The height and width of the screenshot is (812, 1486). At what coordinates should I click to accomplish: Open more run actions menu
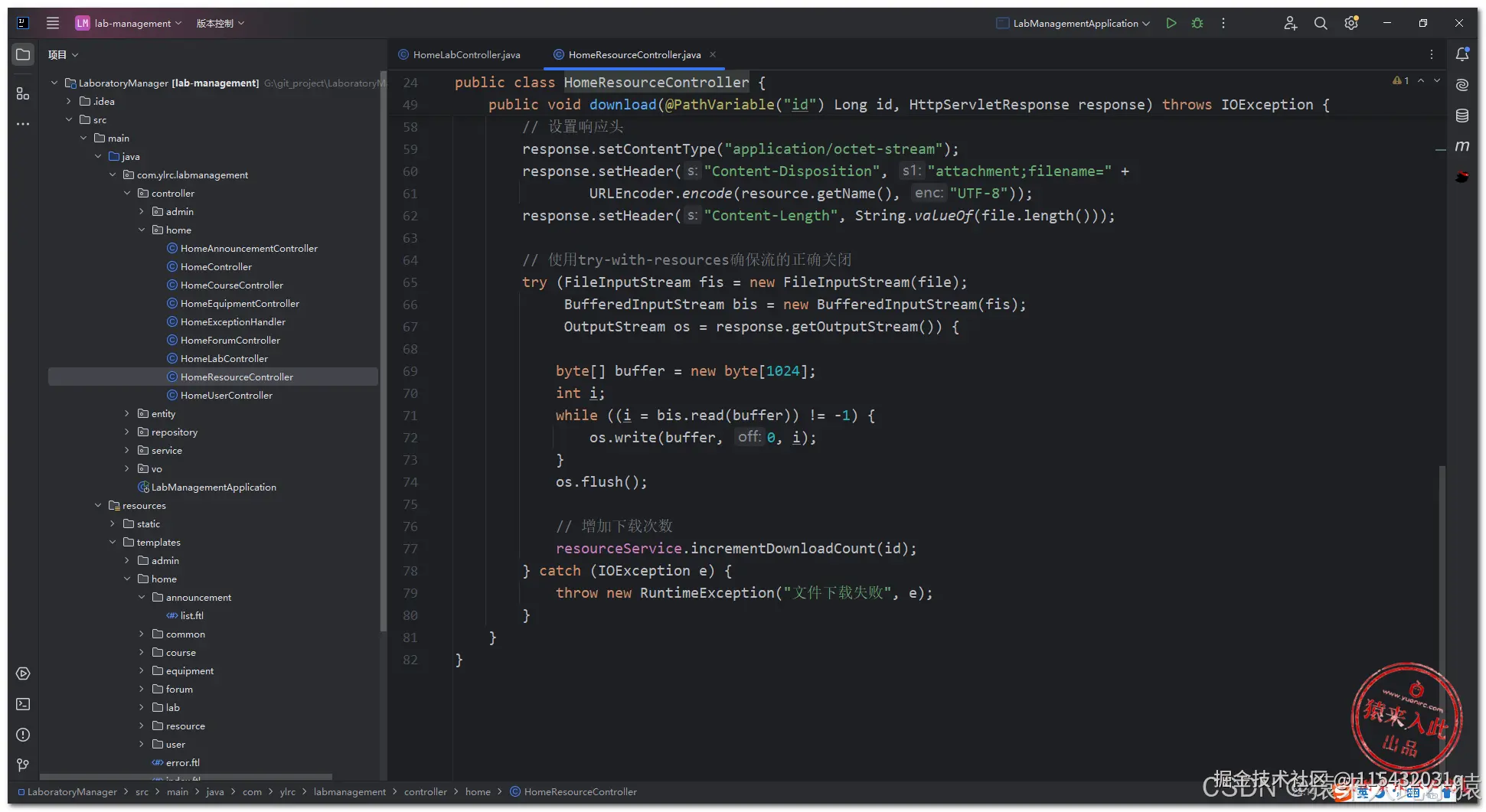click(x=1223, y=23)
